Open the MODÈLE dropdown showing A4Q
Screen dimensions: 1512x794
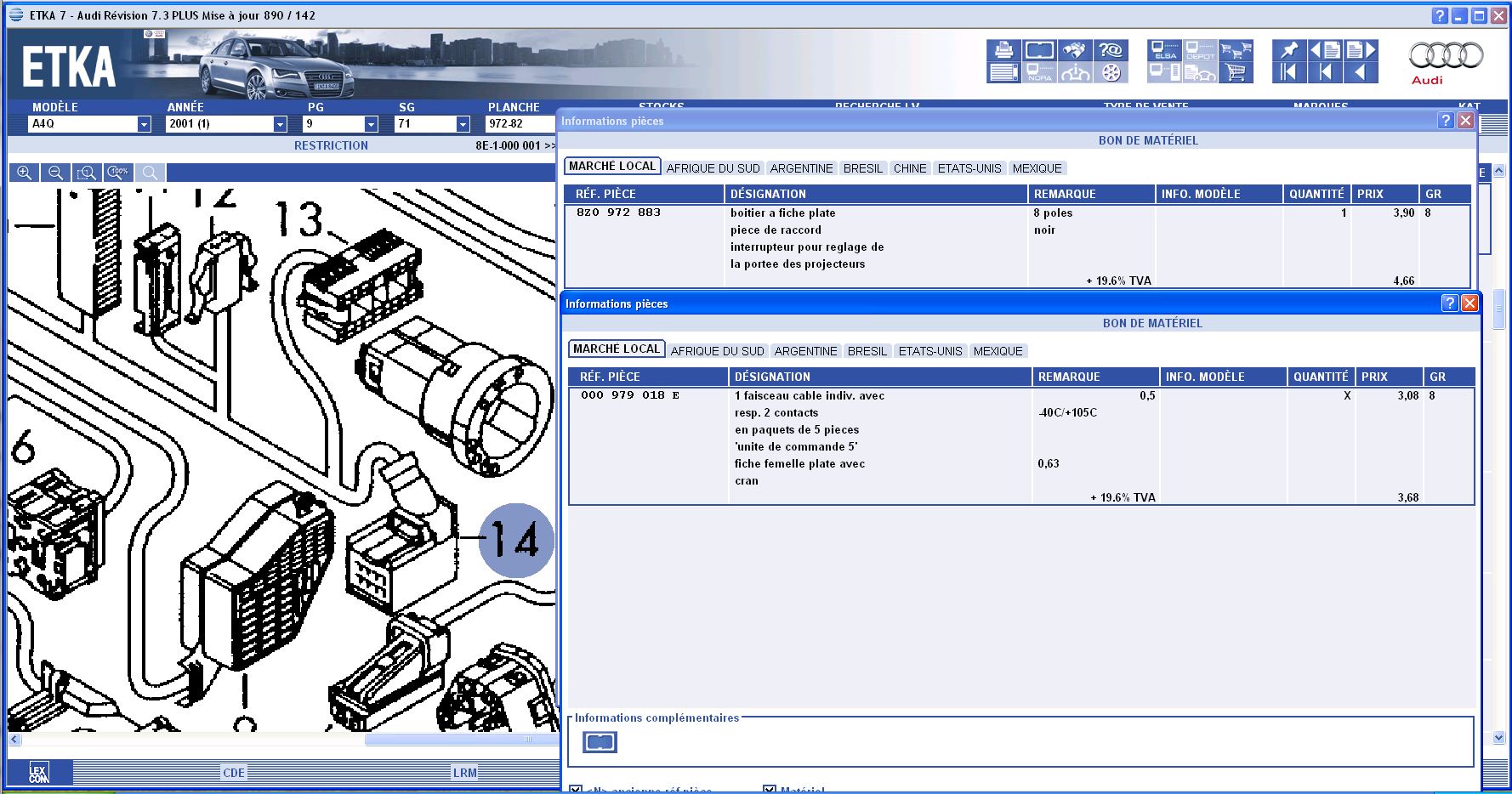pos(145,123)
